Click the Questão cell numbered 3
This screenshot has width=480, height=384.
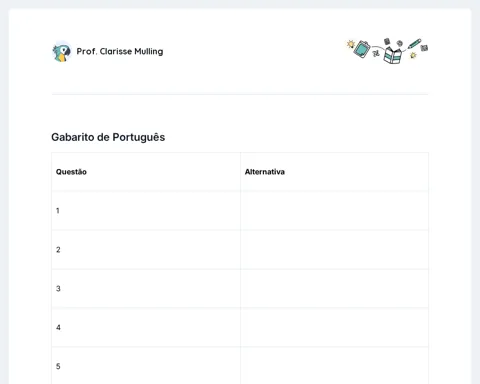point(146,289)
